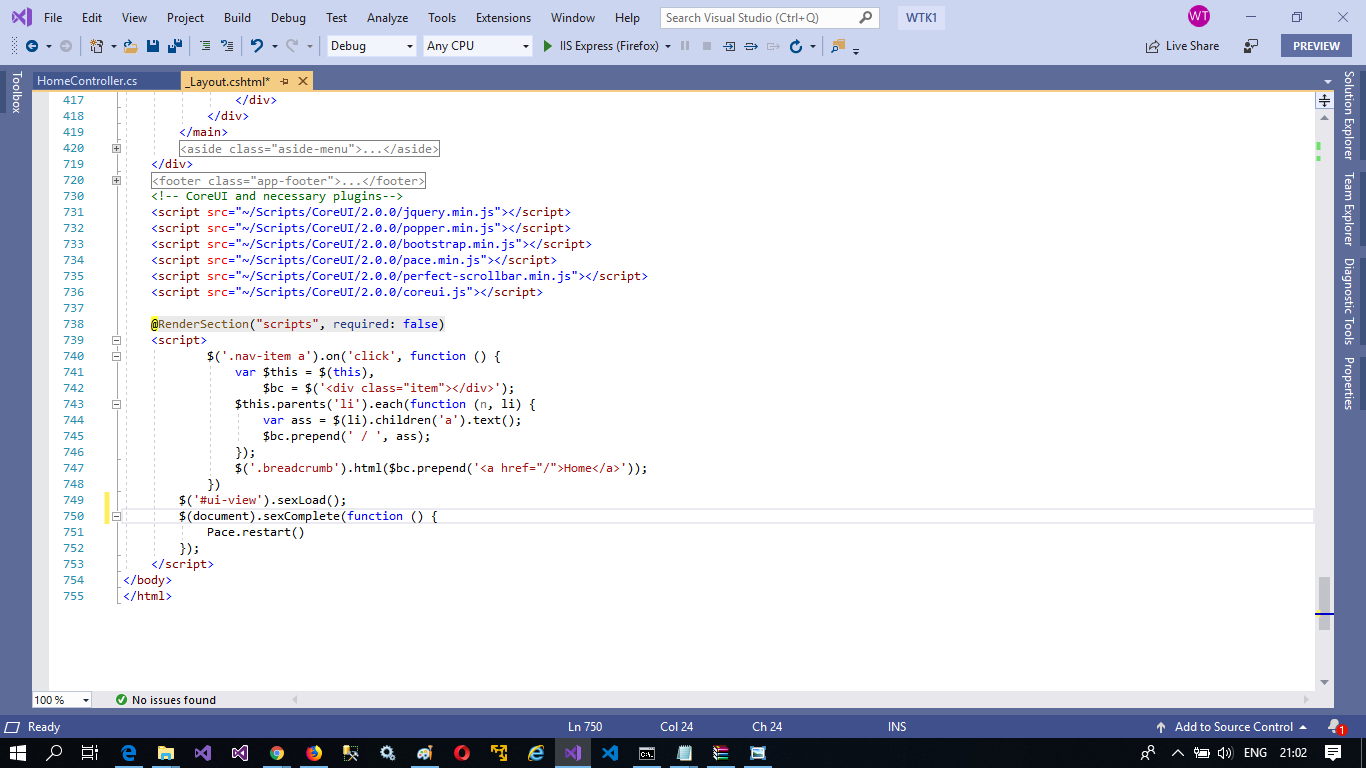The height and width of the screenshot is (768, 1366).
Task: Expand the collapsed aside-menu code region
Action: tap(116, 148)
